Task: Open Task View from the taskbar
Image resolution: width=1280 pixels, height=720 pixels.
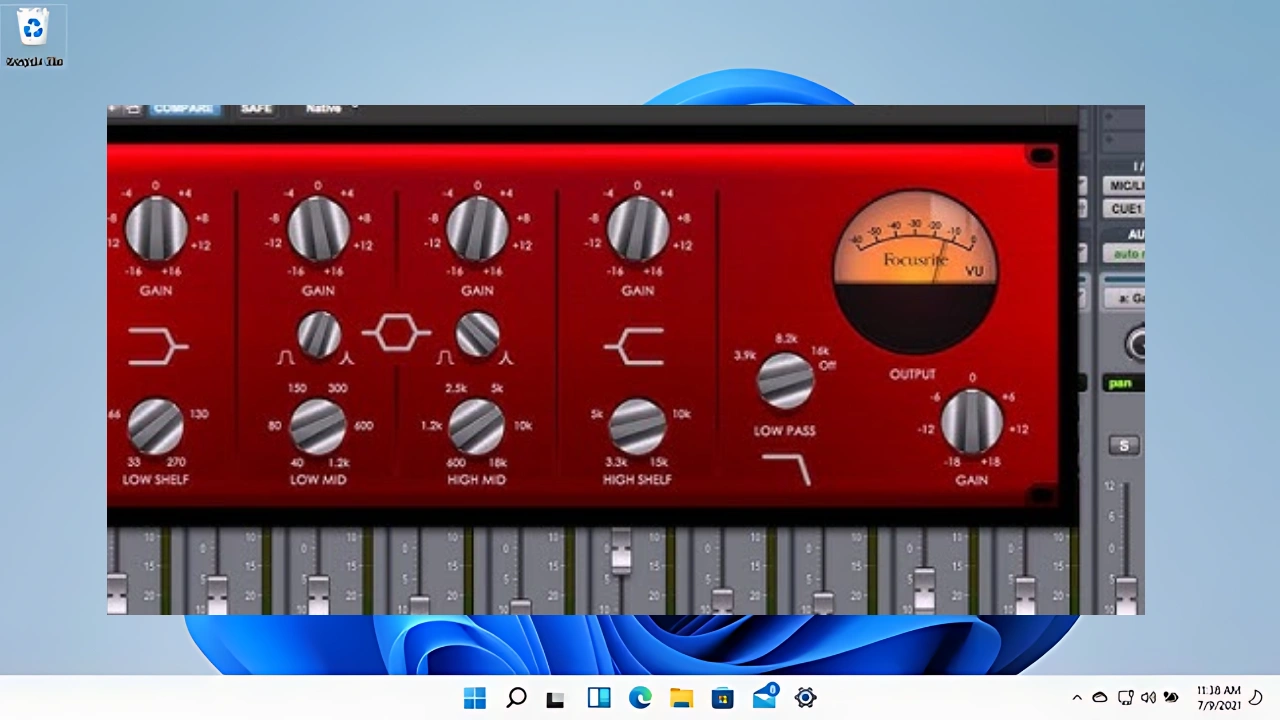Action: pyautogui.click(x=556, y=698)
